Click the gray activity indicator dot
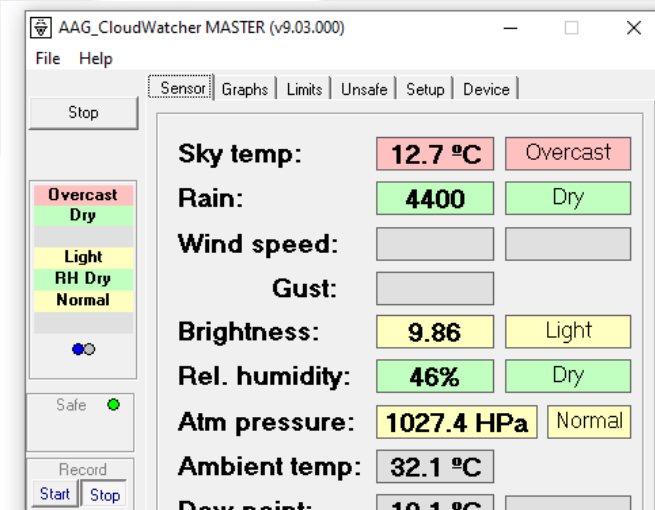The height and width of the screenshot is (510, 655). [x=89, y=349]
